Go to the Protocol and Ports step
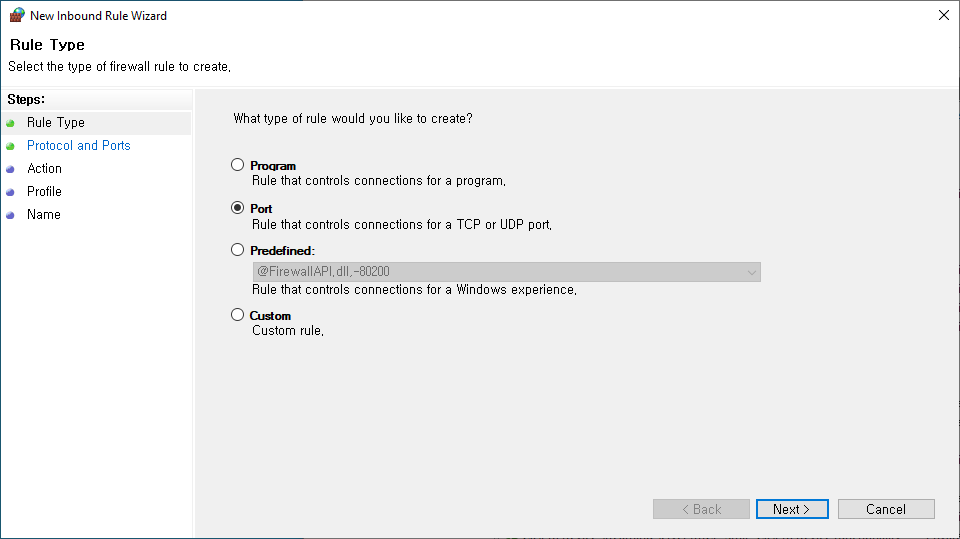The width and height of the screenshot is (960, 539). point(79,146)
